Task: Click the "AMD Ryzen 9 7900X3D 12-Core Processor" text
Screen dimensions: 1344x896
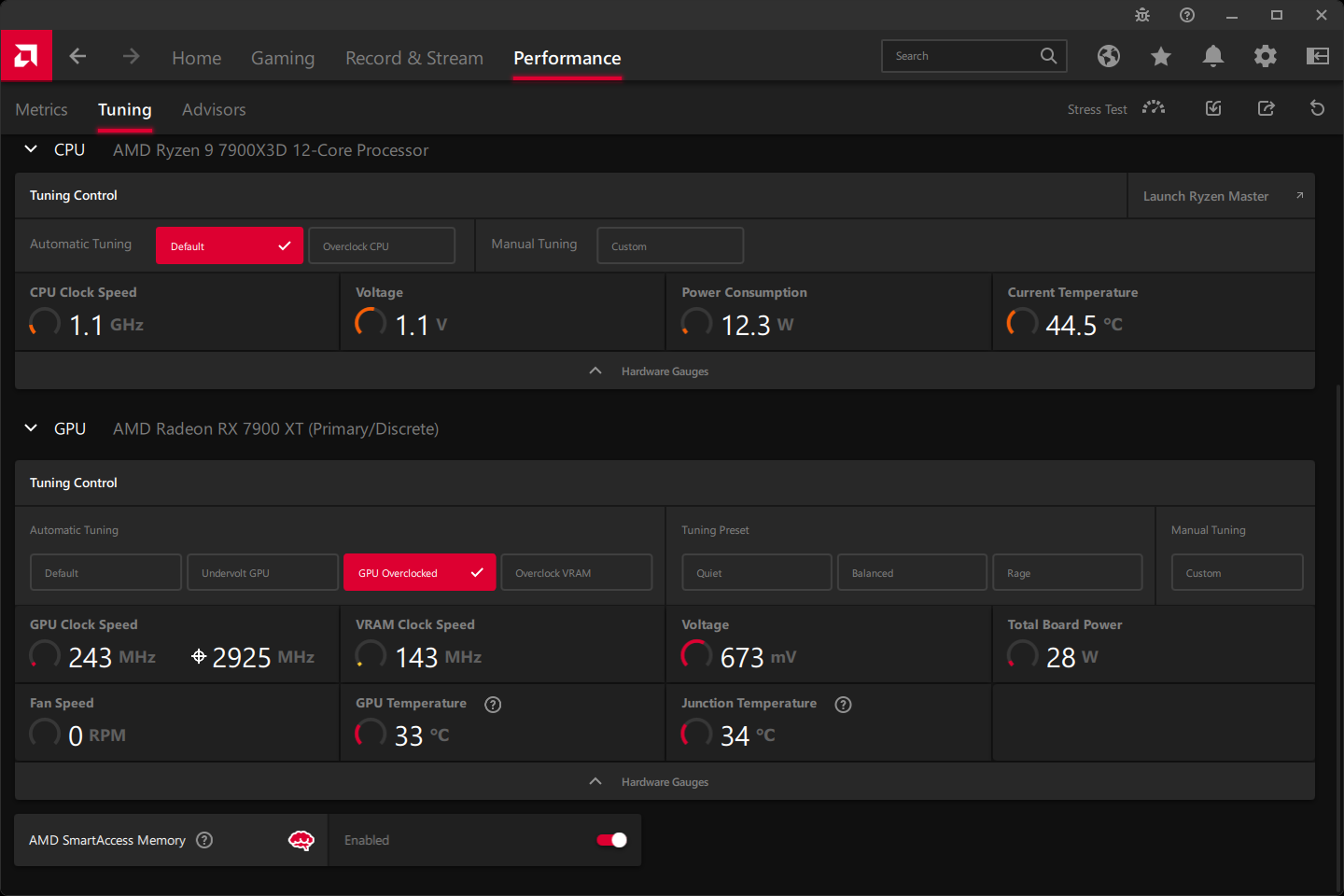Action: click(271, 150)
